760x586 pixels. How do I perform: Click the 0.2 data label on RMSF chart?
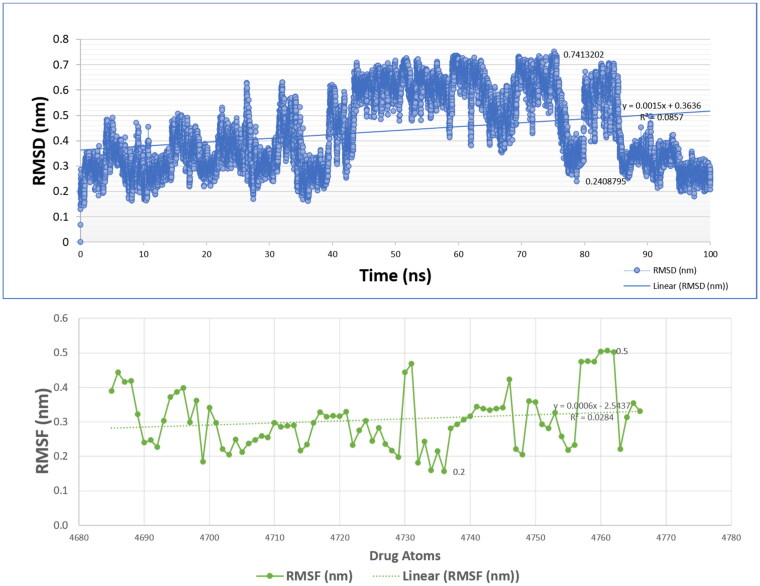pos(460,471)
